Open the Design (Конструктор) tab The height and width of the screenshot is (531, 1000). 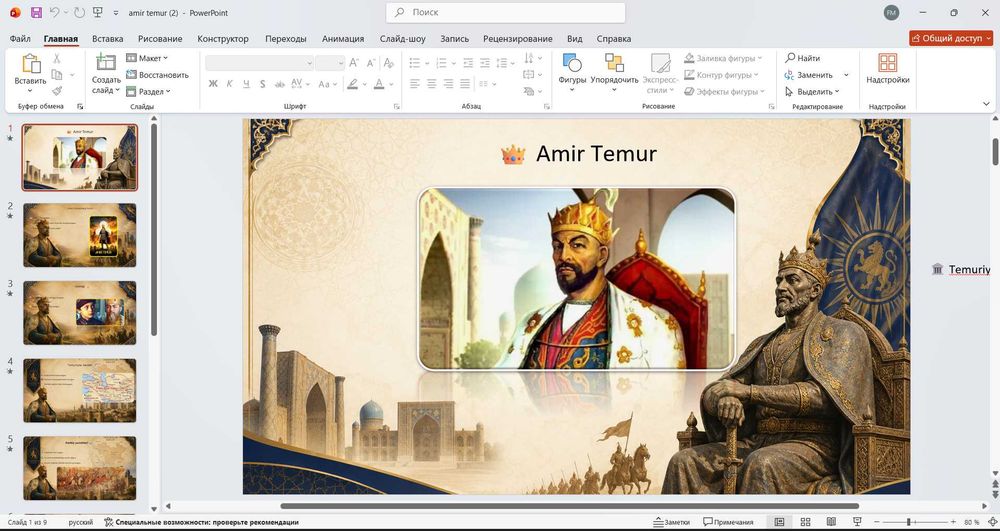click(223, 38)
